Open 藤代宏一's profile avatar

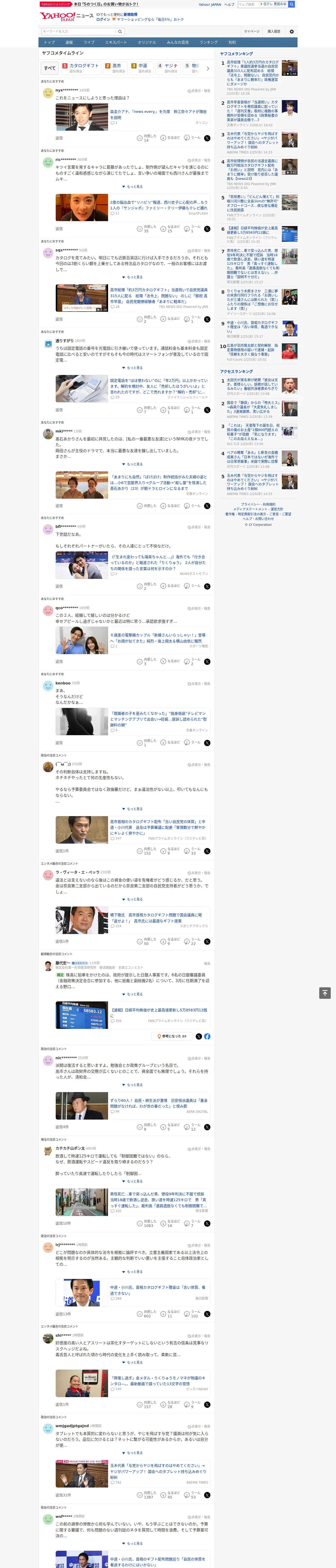[48, 966]
